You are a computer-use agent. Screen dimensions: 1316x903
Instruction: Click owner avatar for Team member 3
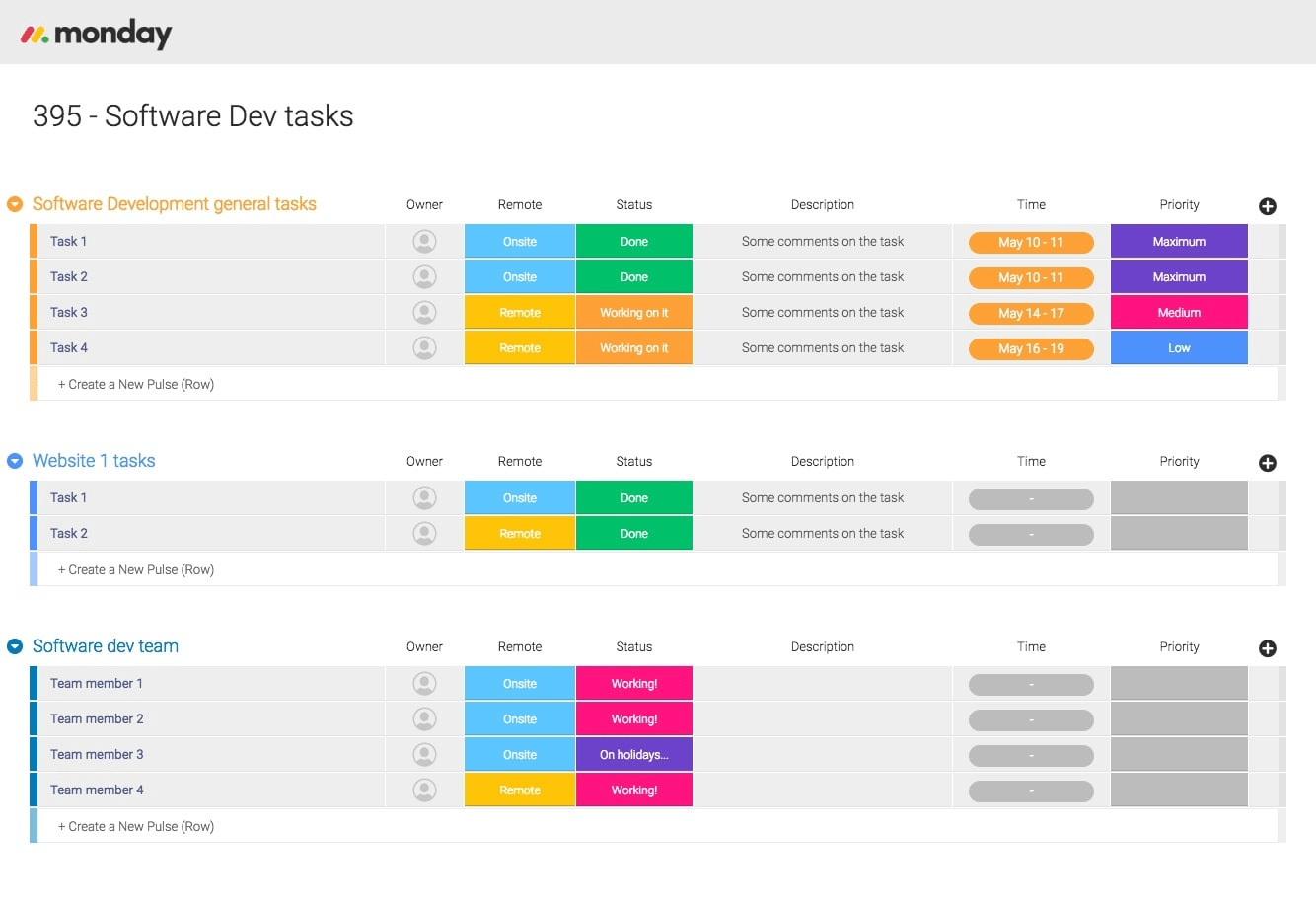pos(424,754)
